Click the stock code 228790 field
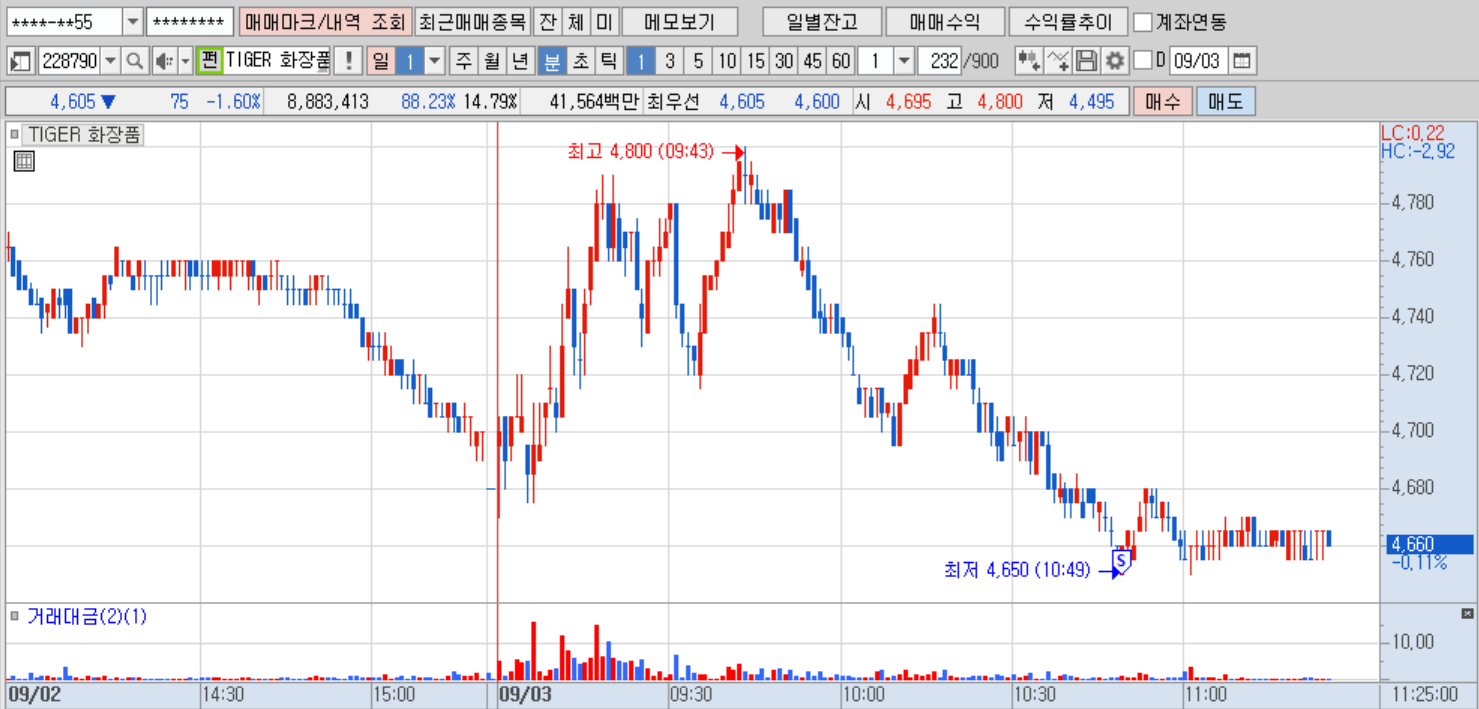This screenshot has width=1479, height=709. [x=69, y=61]
